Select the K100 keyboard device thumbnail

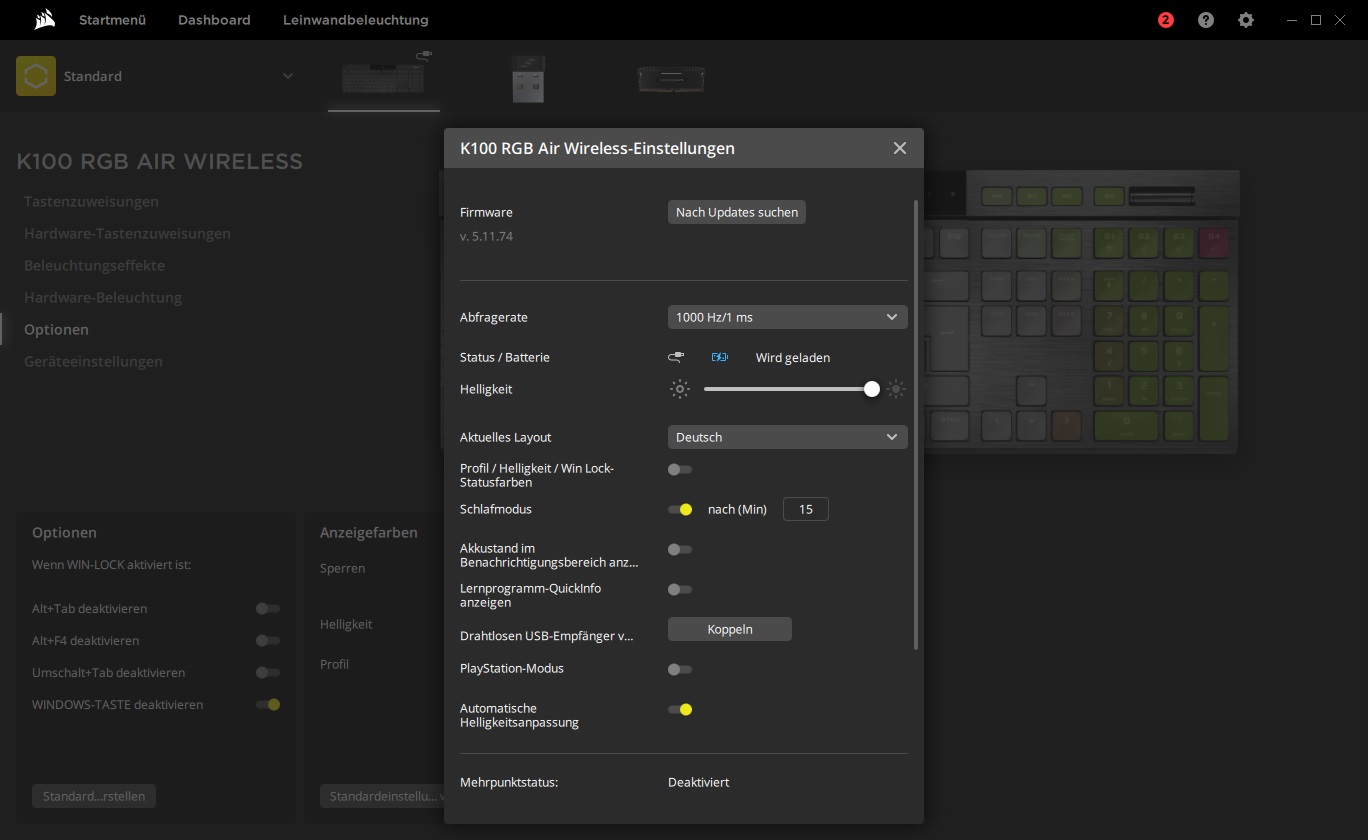pyautogui.click(x=384, y=76)
